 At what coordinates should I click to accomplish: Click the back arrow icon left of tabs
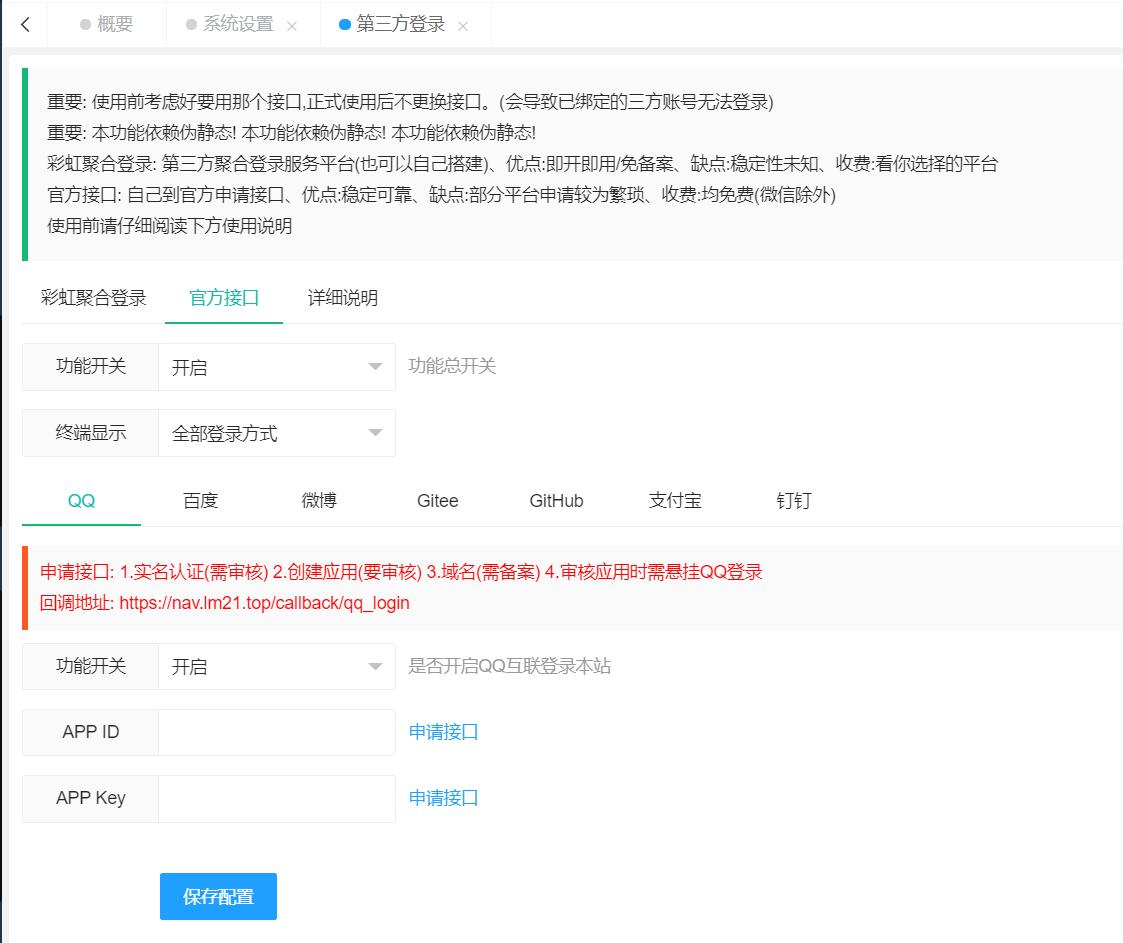(x=25, y=25)
